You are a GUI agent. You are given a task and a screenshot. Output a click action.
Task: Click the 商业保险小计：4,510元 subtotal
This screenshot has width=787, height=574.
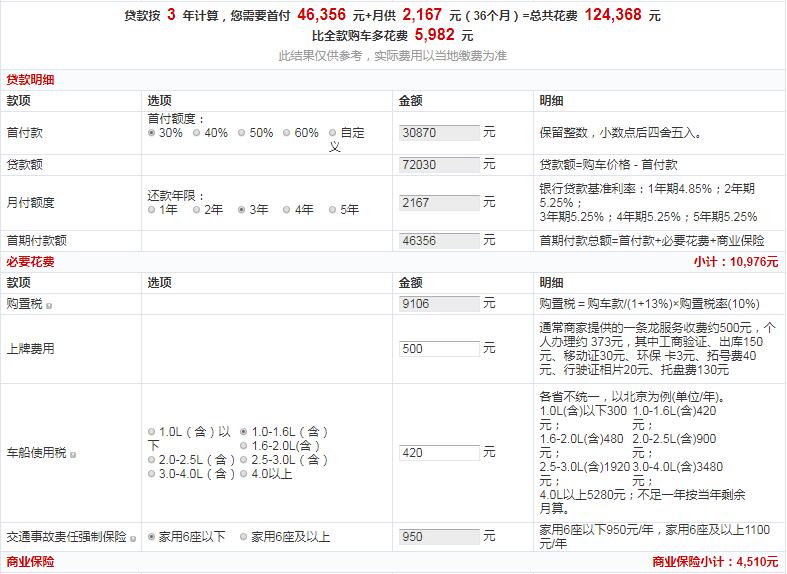click(715, 561)
